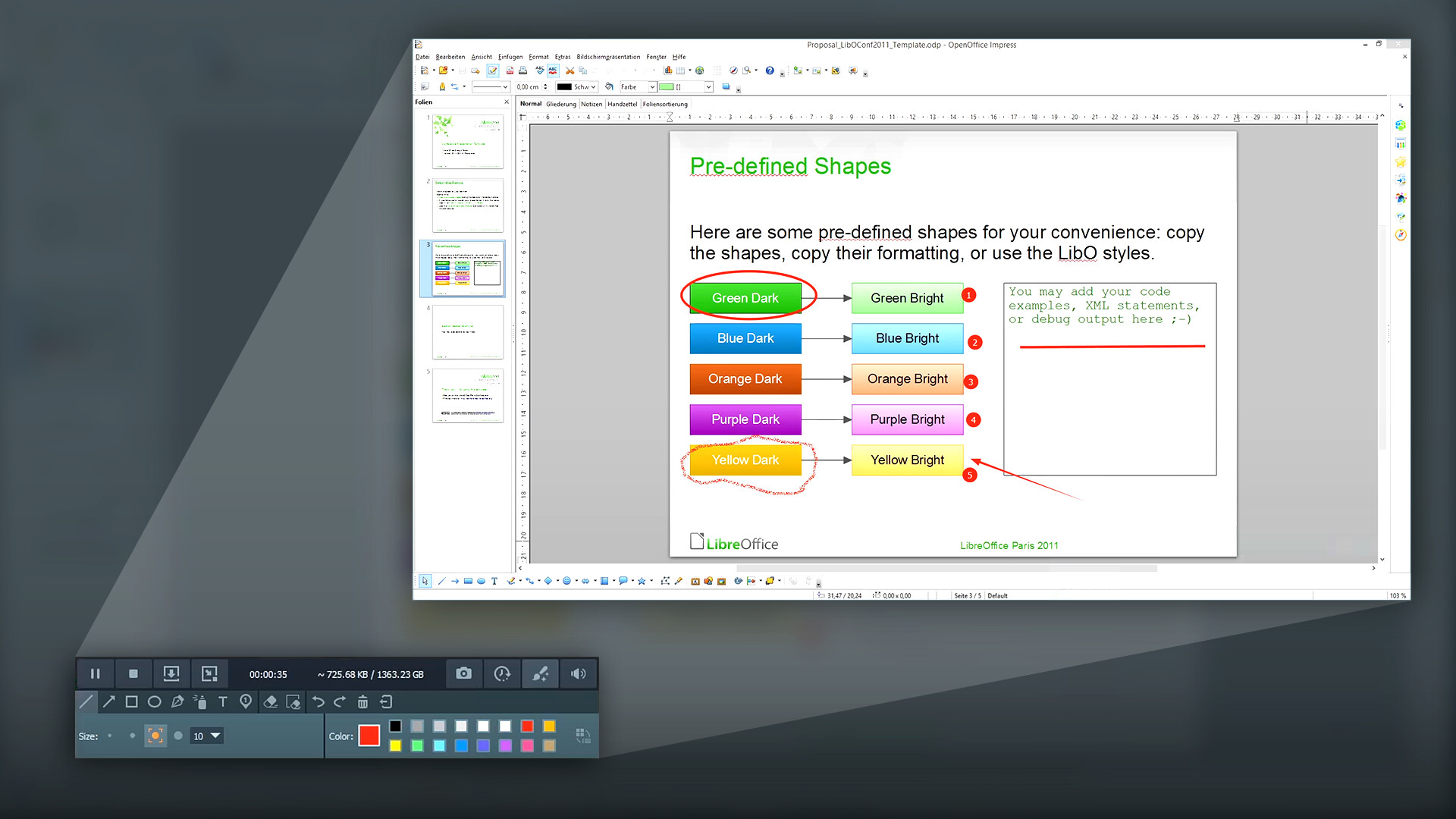The height and width of the screenshot is (819, 1456).
Task: Click the Print icon in the toolbar
Action: click(x=522, y=71)
